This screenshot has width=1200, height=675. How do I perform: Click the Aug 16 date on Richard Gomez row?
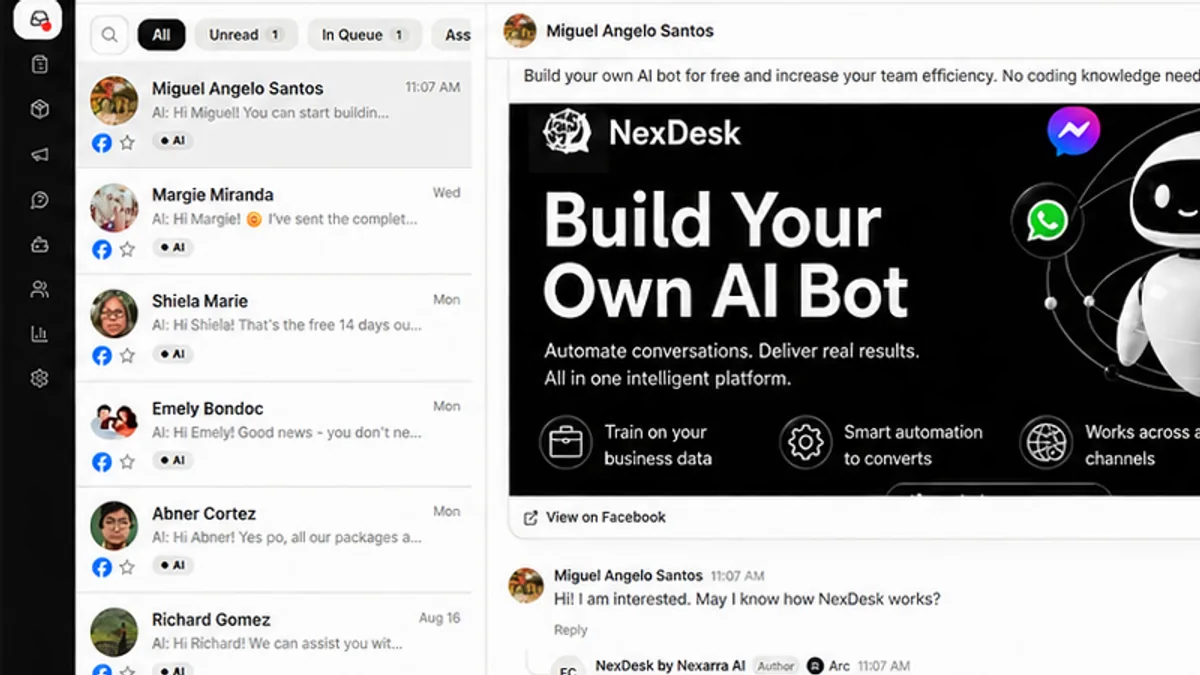pos(440,618)
